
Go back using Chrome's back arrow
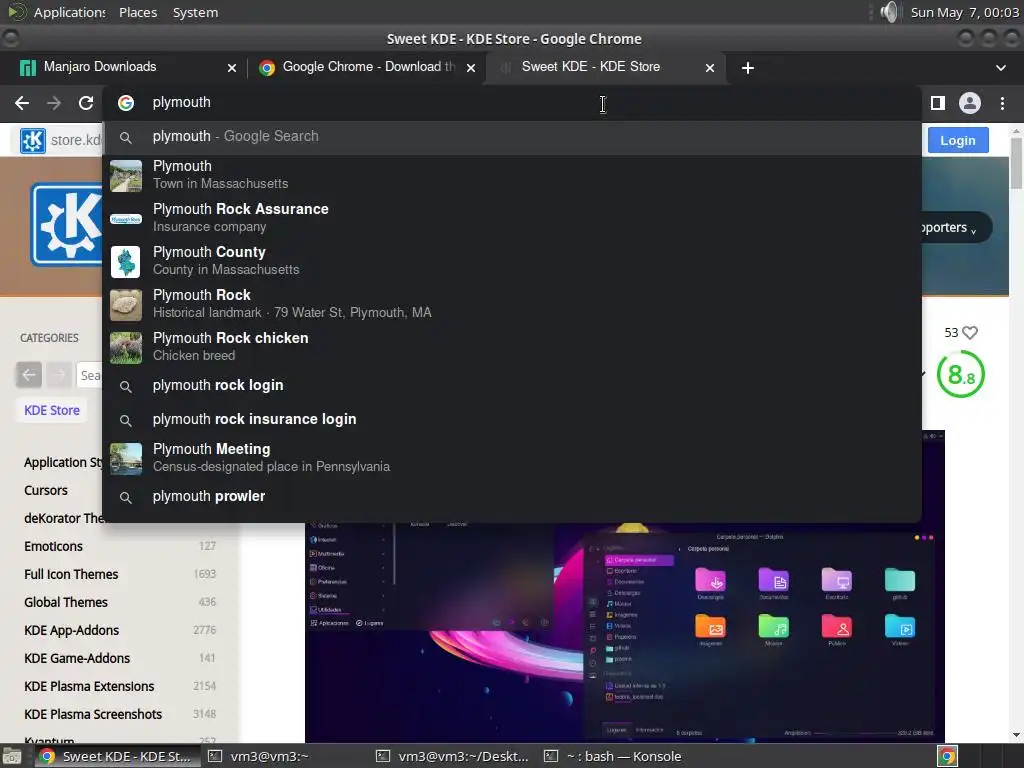(x=22, y=103)
